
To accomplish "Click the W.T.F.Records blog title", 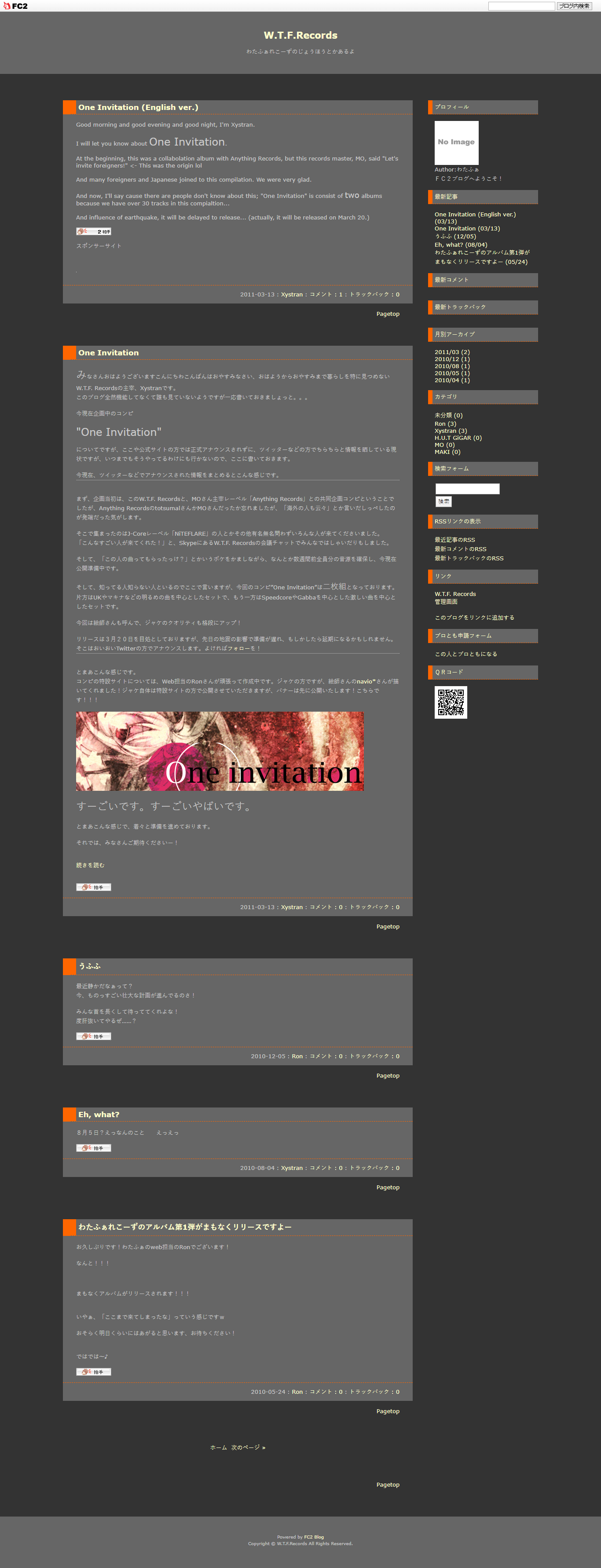I will pos(300,35).
